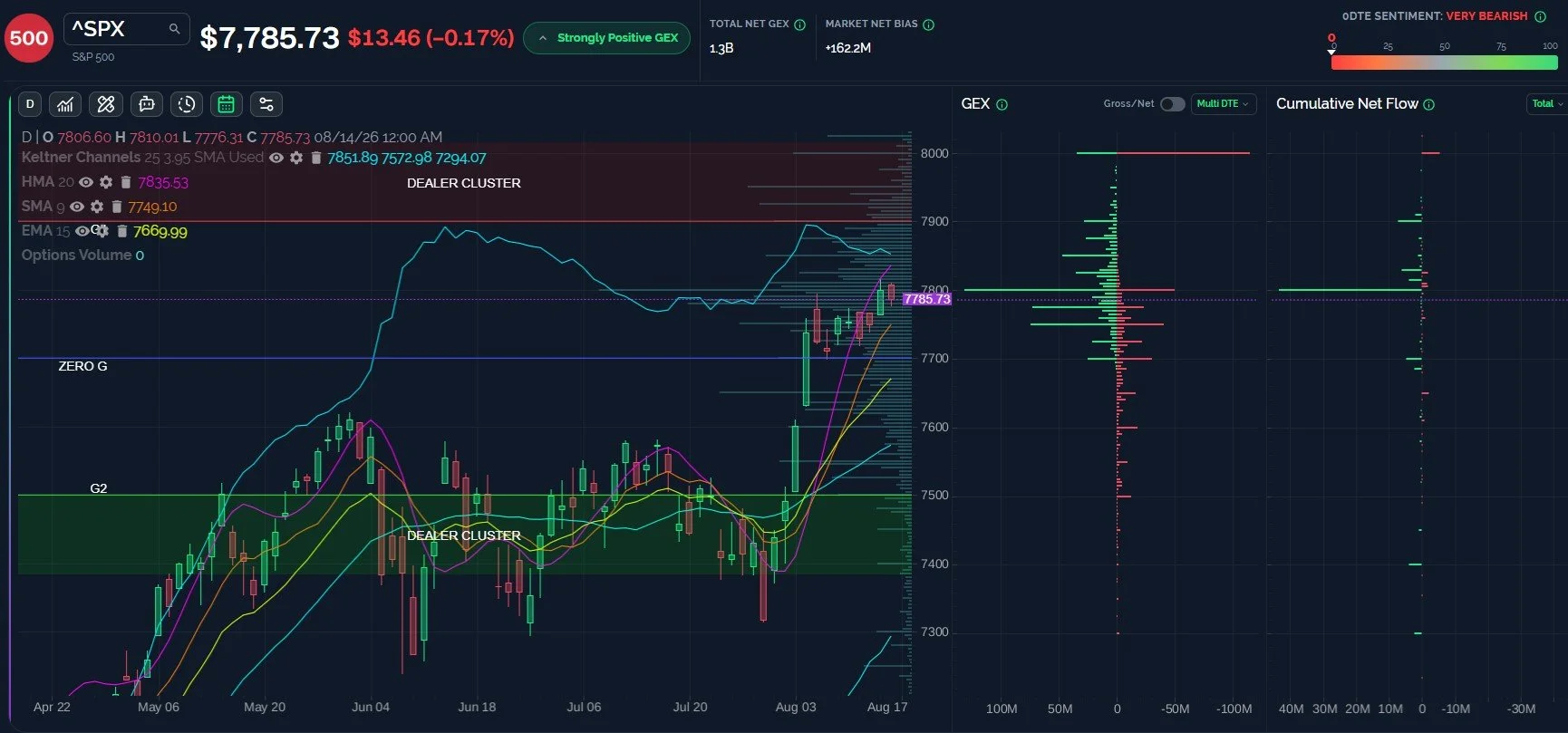Click the S&P 500 subtitle under ticker

tap(93, 57)
